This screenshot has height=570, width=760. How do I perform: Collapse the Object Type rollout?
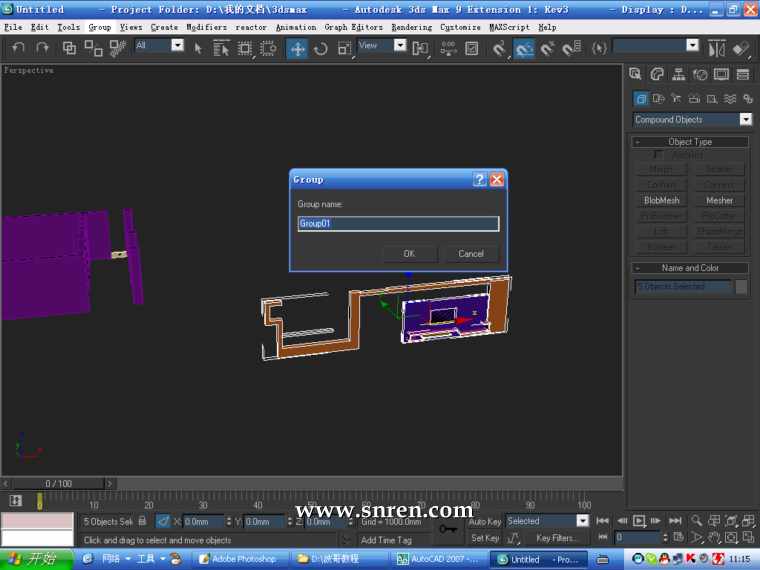pyautogui.click(x=690, y=142)
